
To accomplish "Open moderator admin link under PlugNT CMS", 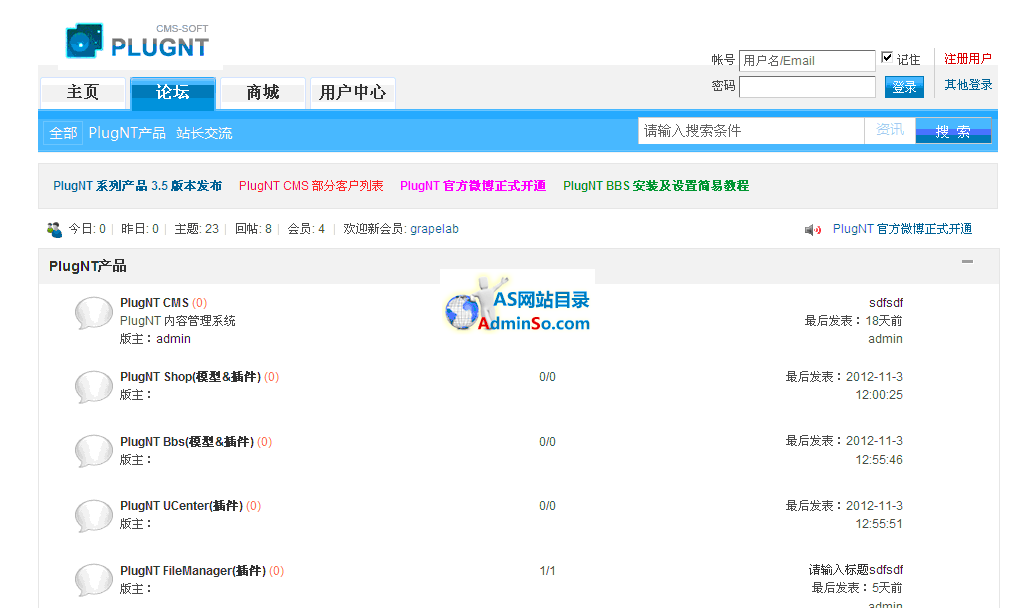I will coord(173,339).
